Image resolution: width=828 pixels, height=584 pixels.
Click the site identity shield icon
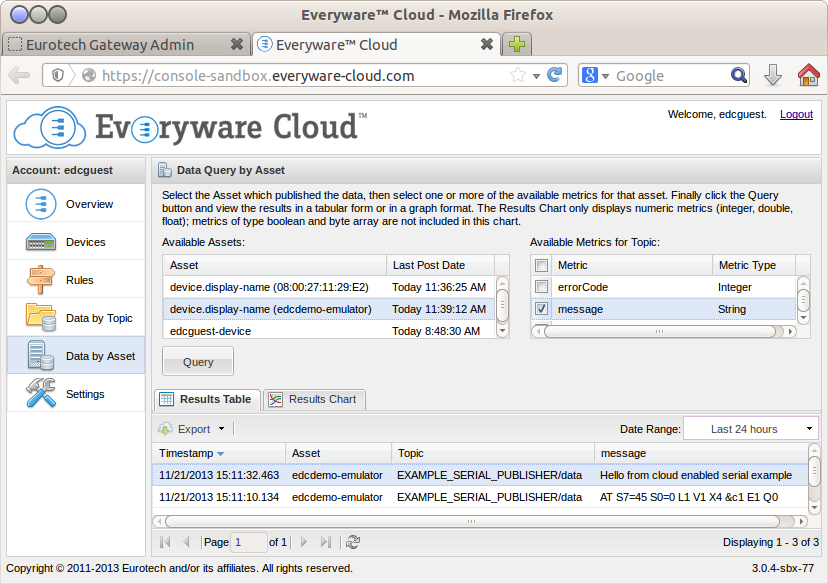point(58,76)
